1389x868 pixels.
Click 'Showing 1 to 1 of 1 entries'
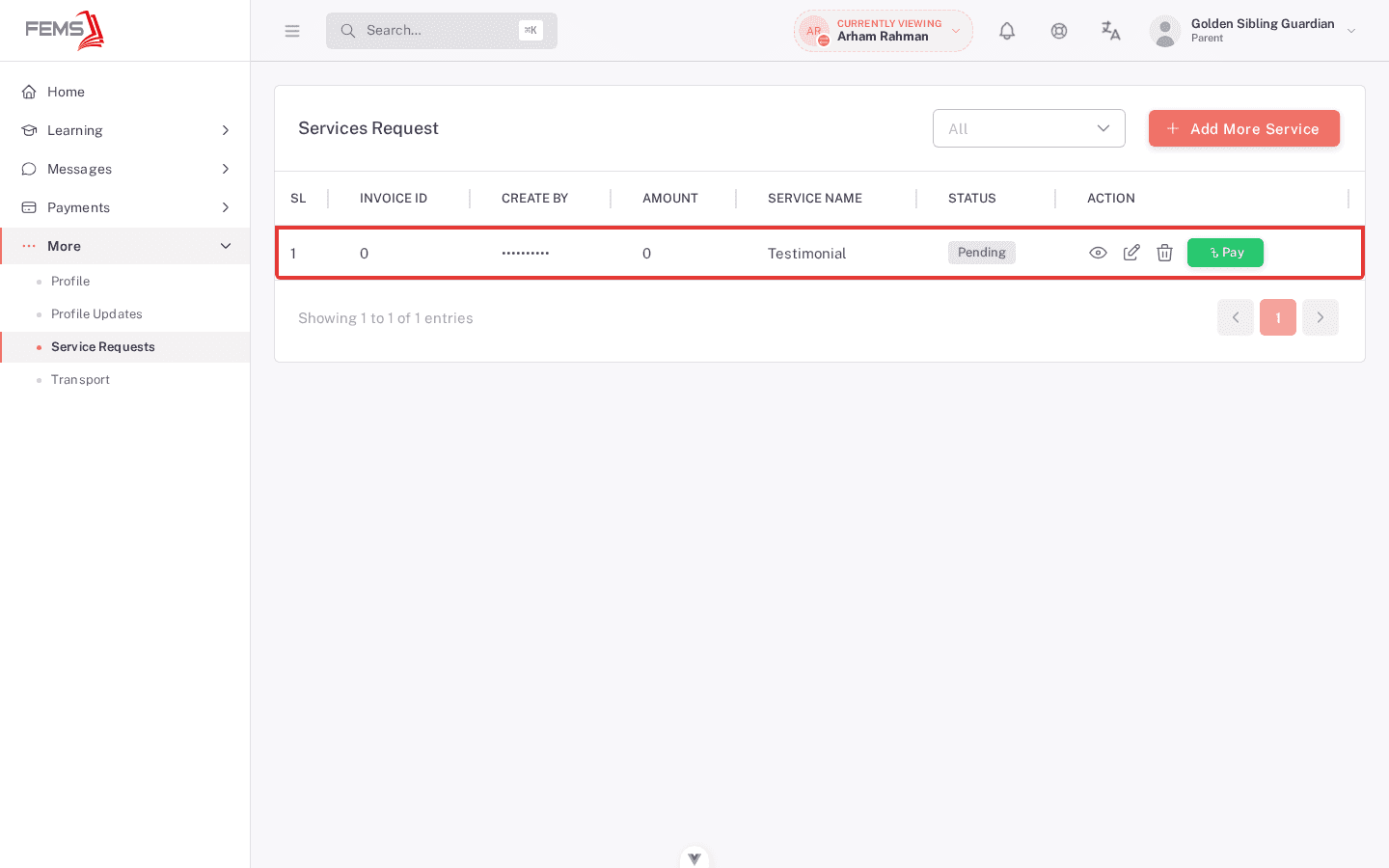click(x=386, y=318)
